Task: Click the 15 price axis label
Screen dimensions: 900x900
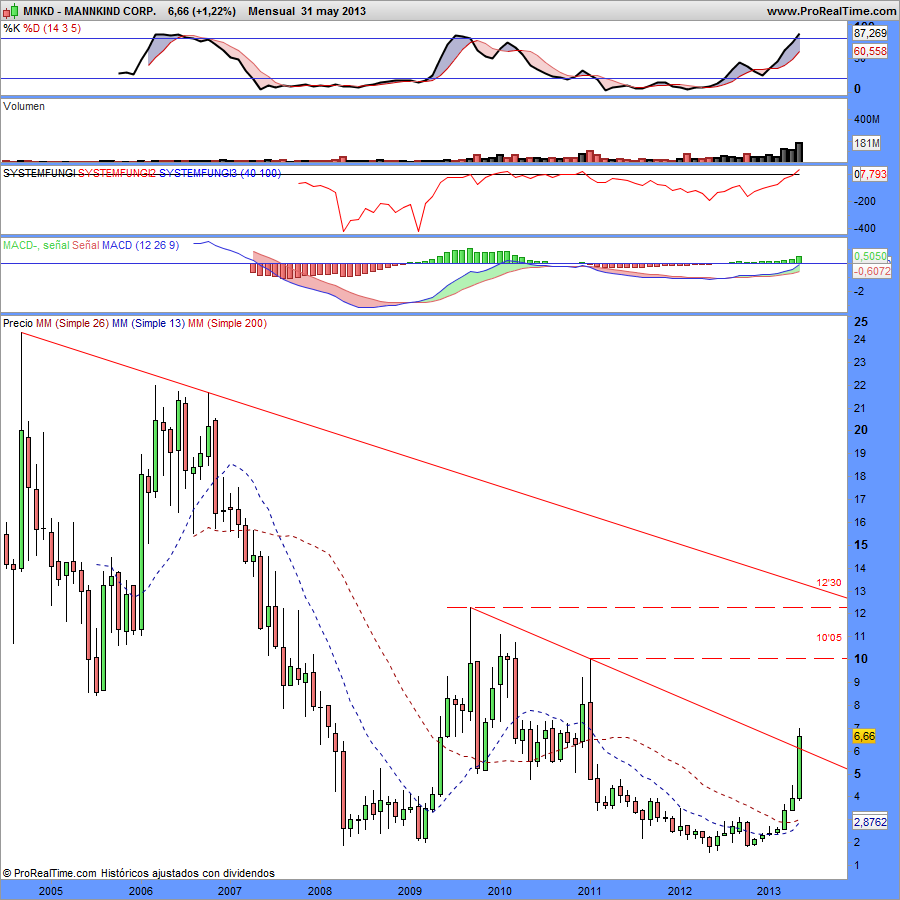Action: [860, 545]
